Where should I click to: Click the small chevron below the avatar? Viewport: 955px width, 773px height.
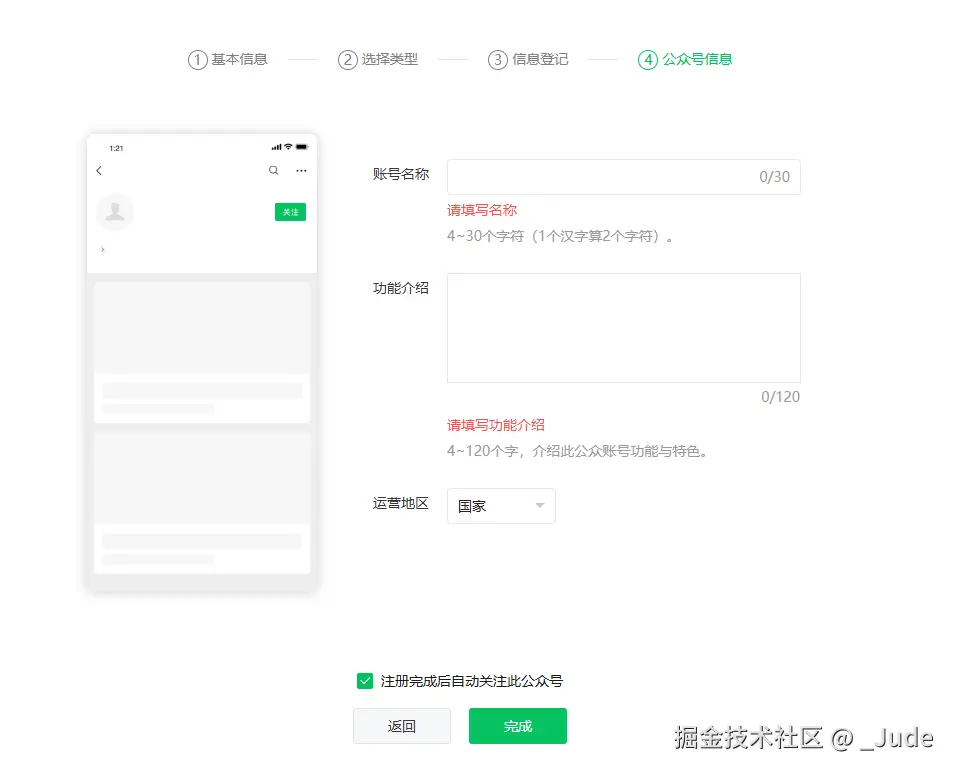100,250
